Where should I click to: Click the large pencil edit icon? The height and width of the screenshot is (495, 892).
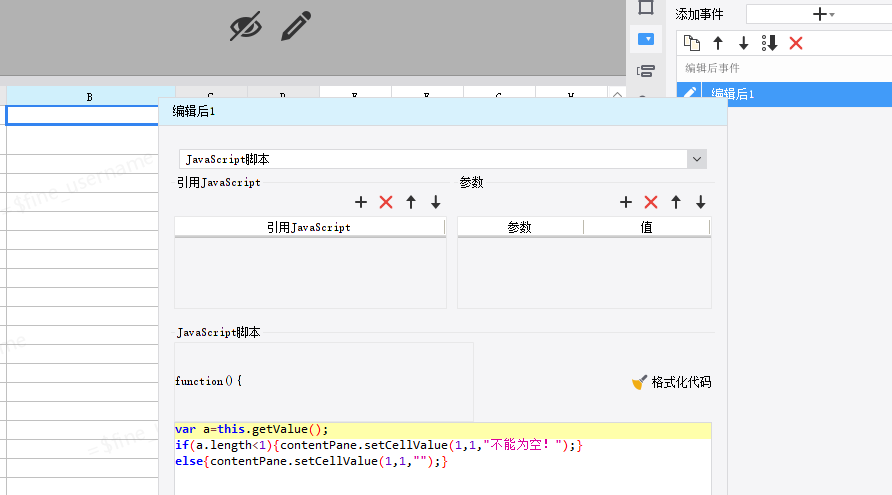click(296, 26)
